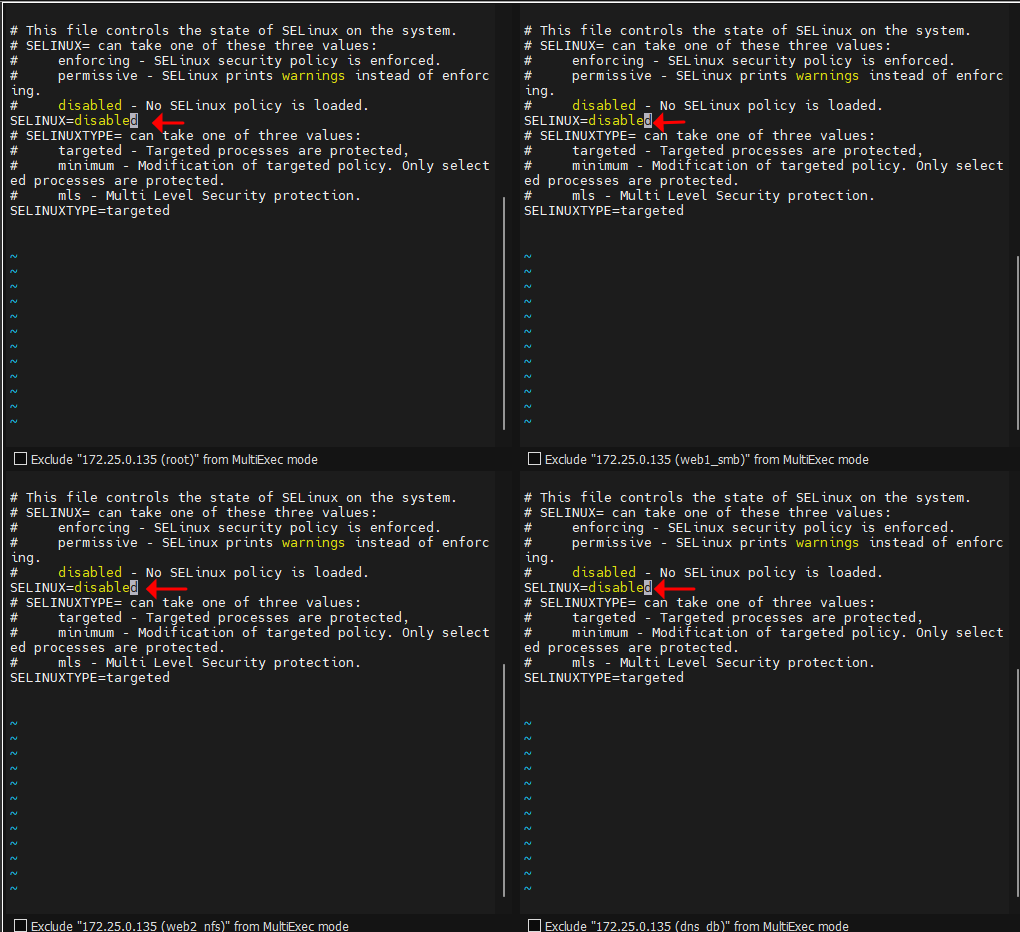Click 'enforcing - SELinux security policy' line in dns_db pane

[740, 527]
